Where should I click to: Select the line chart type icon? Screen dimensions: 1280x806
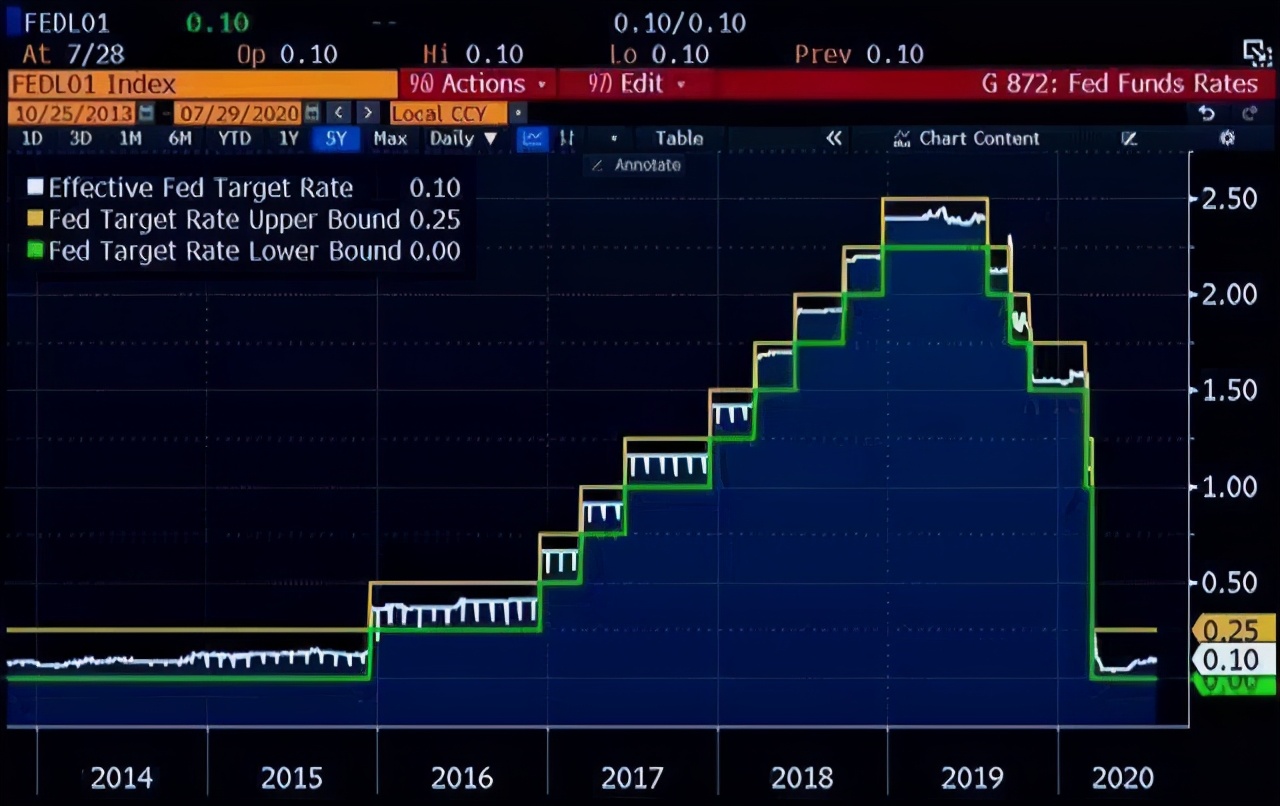[533, 139]
